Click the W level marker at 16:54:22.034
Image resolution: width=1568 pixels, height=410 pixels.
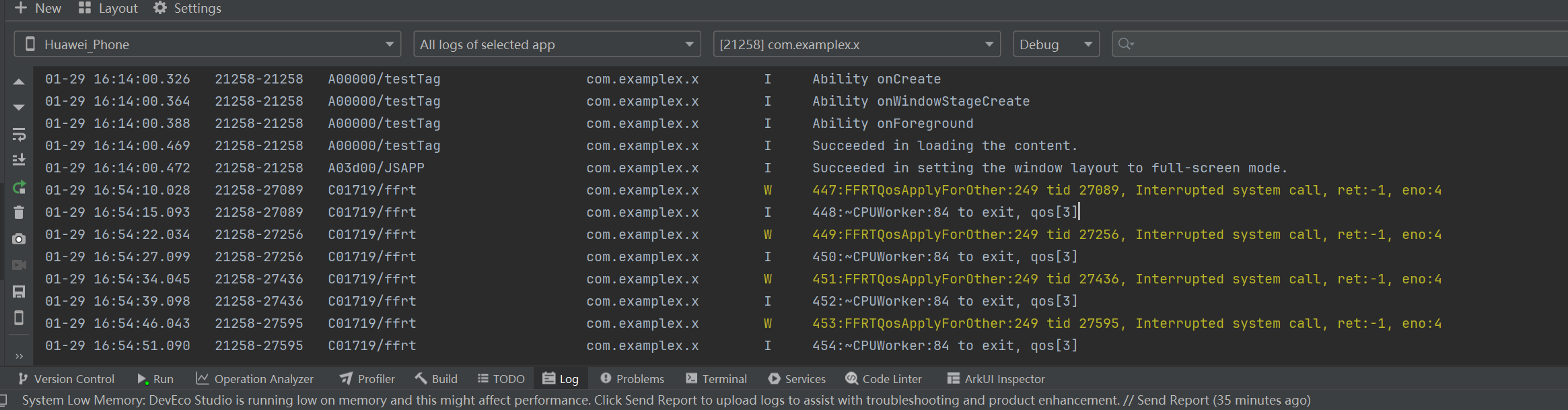(768, 235)
